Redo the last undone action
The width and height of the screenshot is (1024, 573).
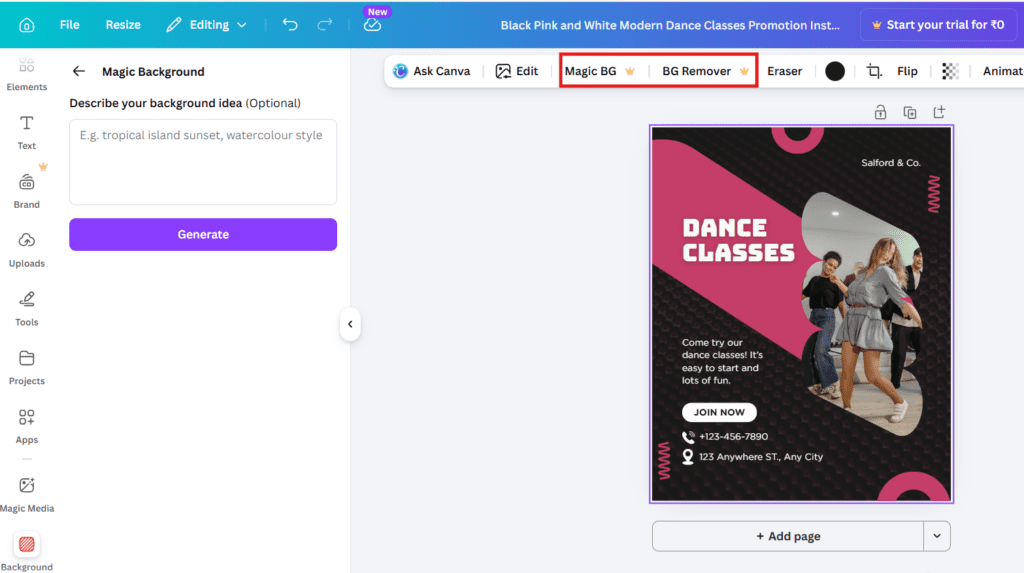(x=324, y=25)
